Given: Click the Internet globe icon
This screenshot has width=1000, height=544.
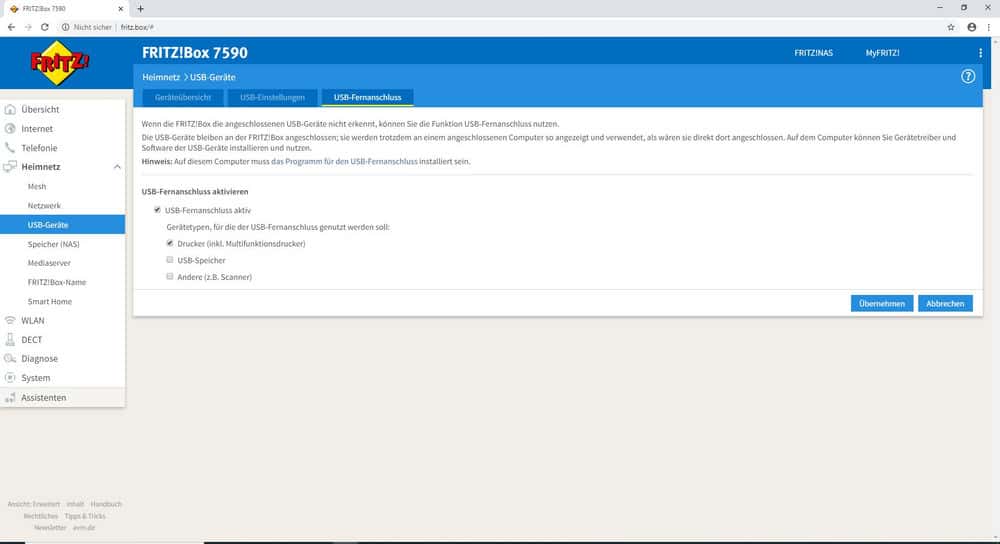Looking at the screenshot, I should click(11, 129).
